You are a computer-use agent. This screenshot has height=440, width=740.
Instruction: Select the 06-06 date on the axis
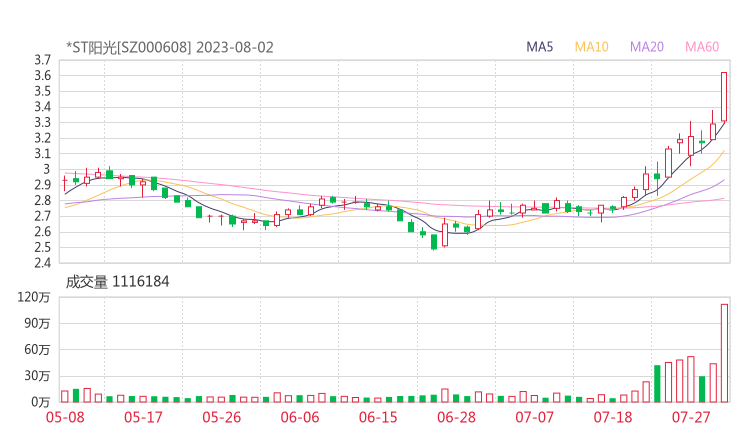coord(299,417)
